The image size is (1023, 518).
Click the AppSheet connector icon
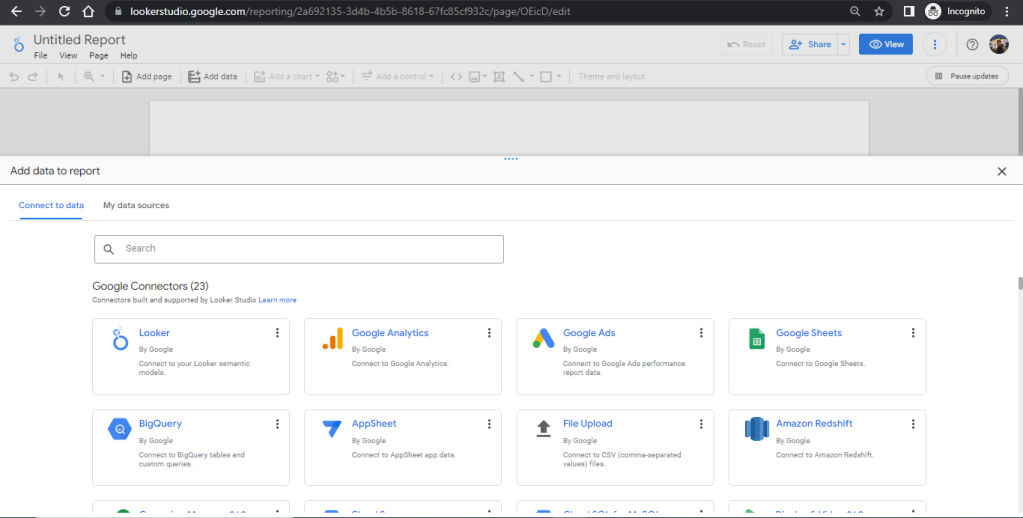tap(332, 430)
